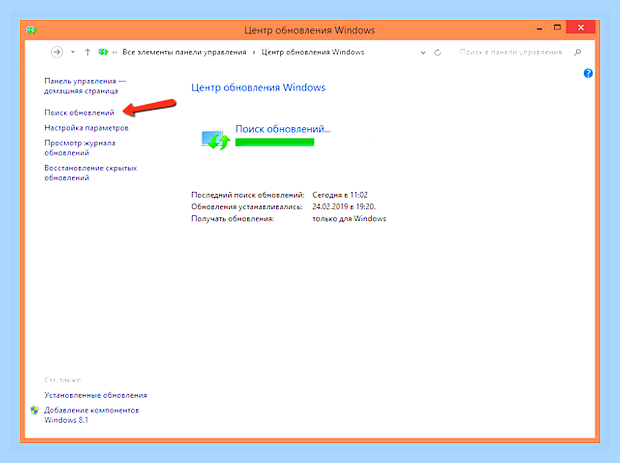The image size is (620, 463).
Task: Click the Windows Update icon in the address bar
Action: [x=103, y=52]
